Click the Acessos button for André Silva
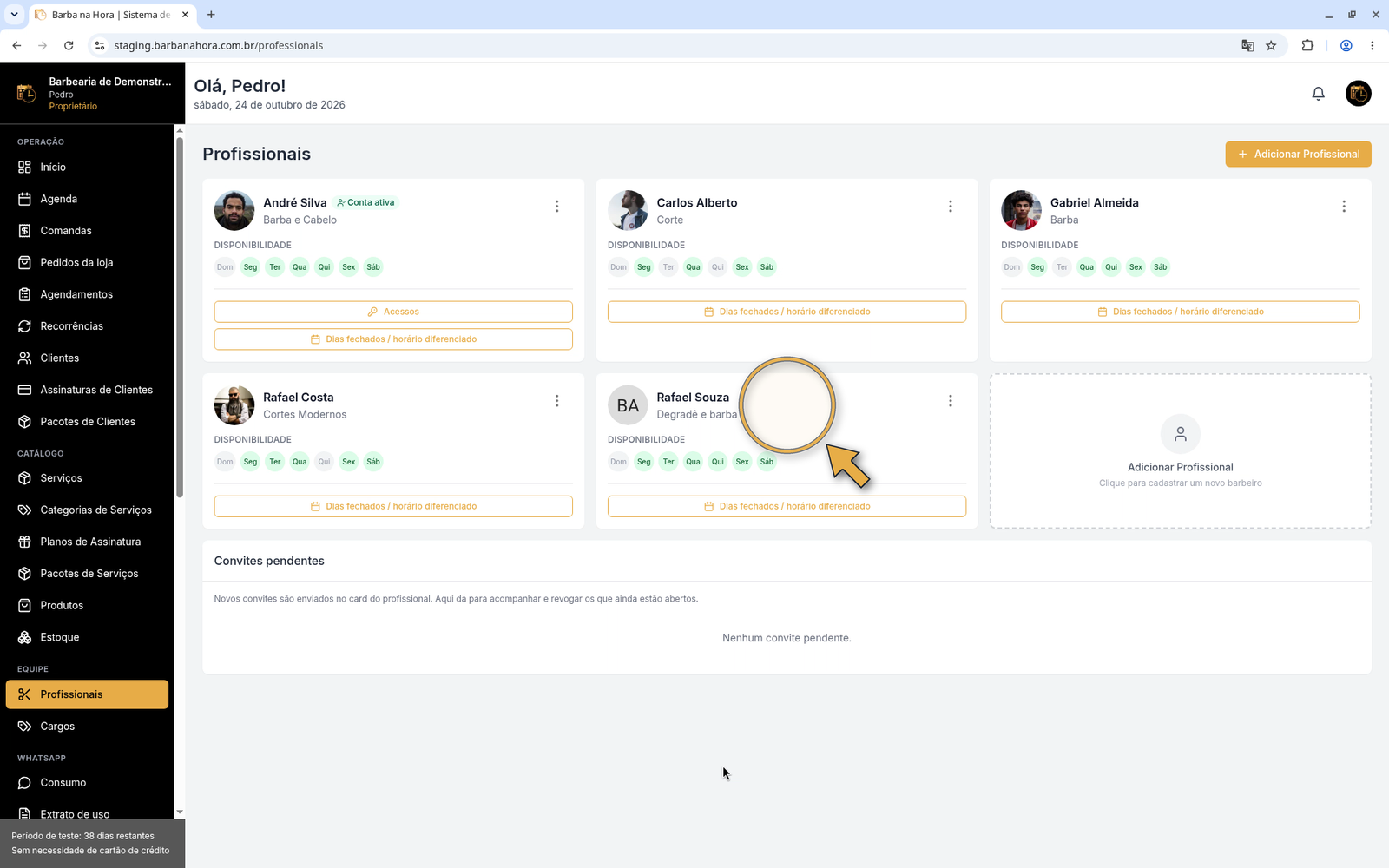This screenshot has width=1389, height=868. [x=393, y=312]
